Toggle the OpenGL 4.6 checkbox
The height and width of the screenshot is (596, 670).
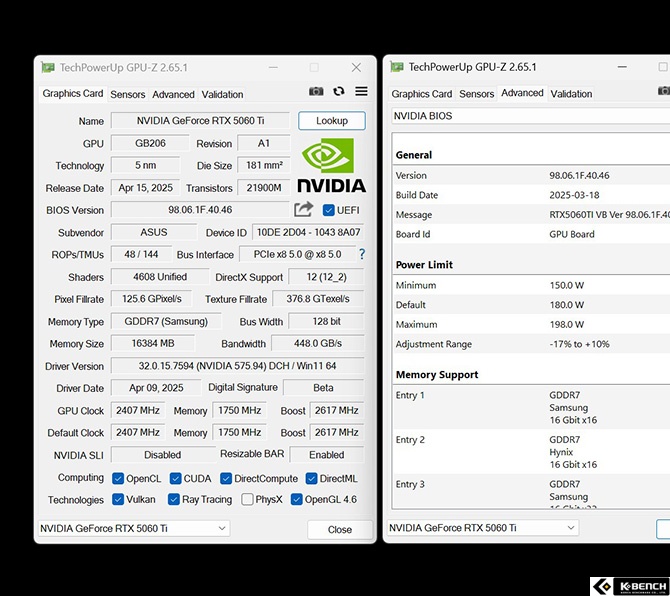(296, 499)
